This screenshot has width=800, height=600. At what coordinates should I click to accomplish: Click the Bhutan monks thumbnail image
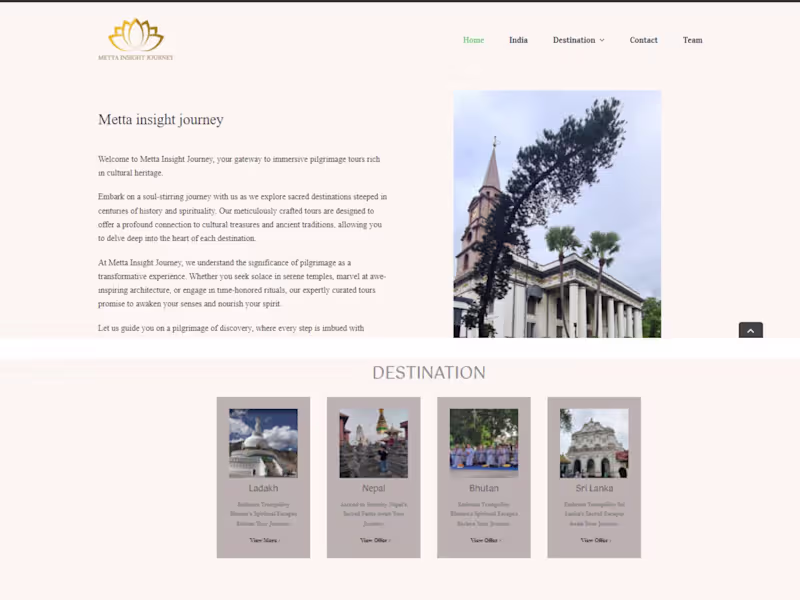(x=483, y=441)
